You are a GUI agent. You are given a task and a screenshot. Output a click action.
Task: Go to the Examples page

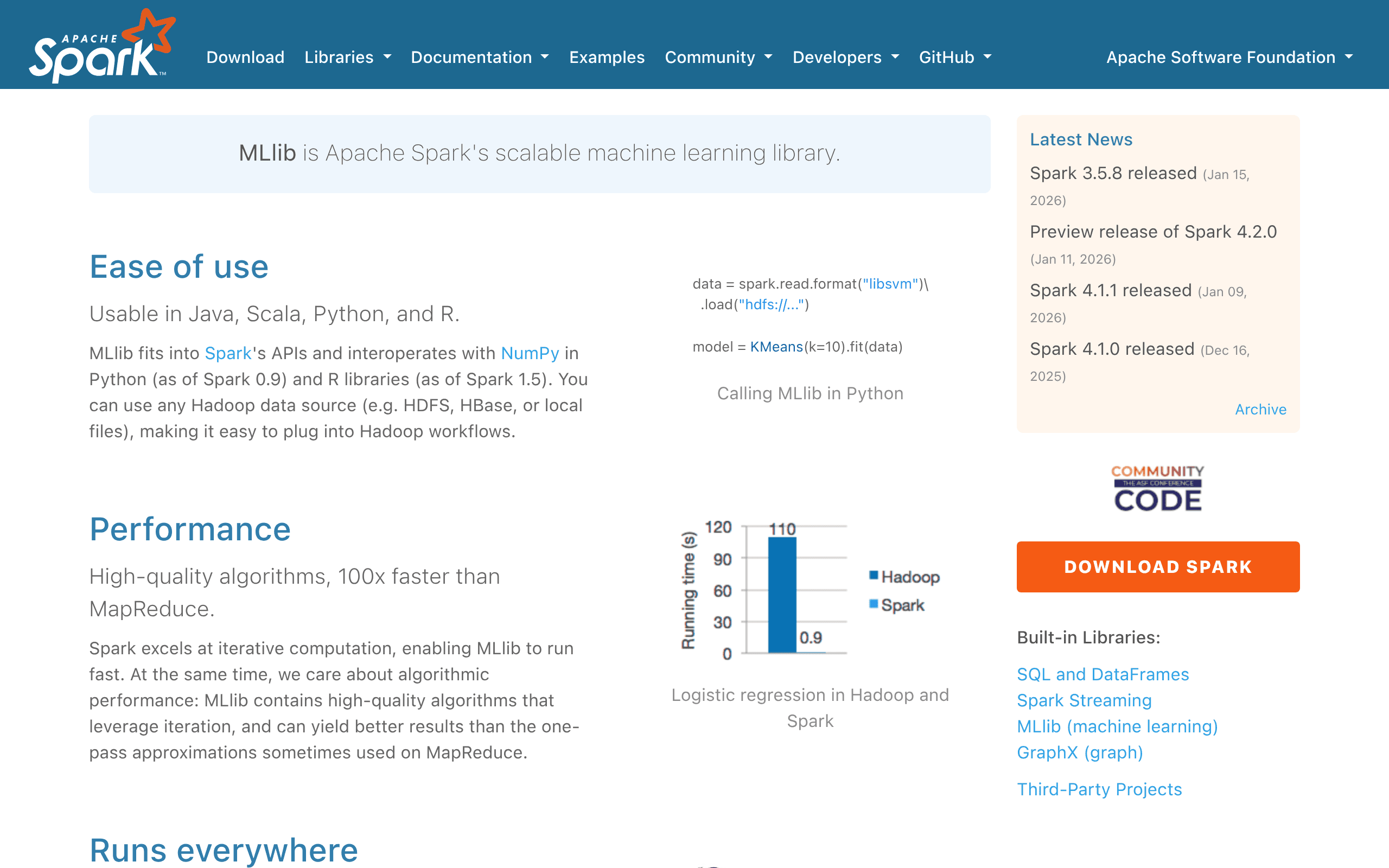[x=607, y=57]
